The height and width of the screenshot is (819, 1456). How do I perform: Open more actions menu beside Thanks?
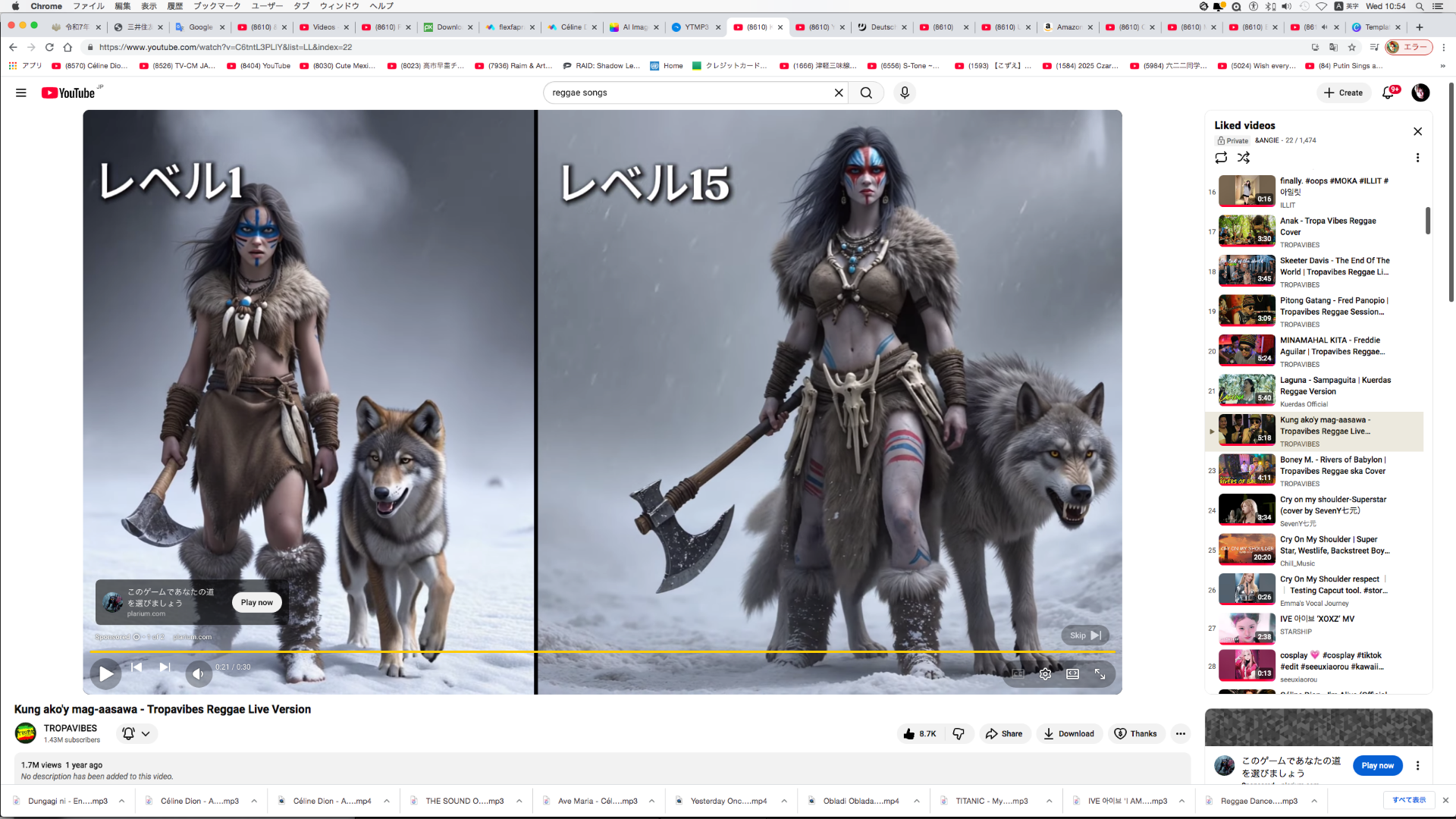(x=1180, y=733)
